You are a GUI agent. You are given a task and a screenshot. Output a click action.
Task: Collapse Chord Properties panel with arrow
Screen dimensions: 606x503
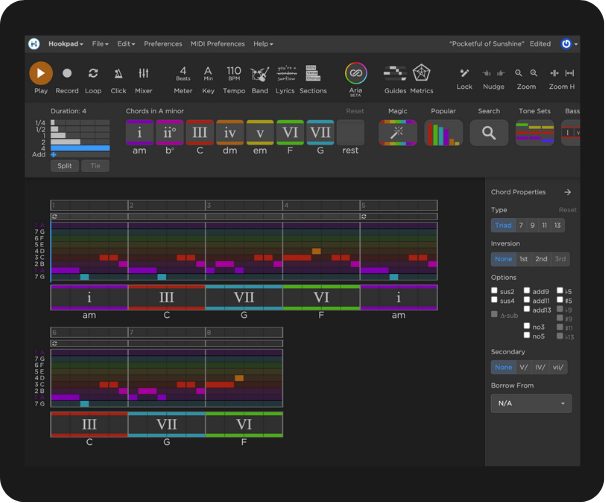[x=567, y=192]
